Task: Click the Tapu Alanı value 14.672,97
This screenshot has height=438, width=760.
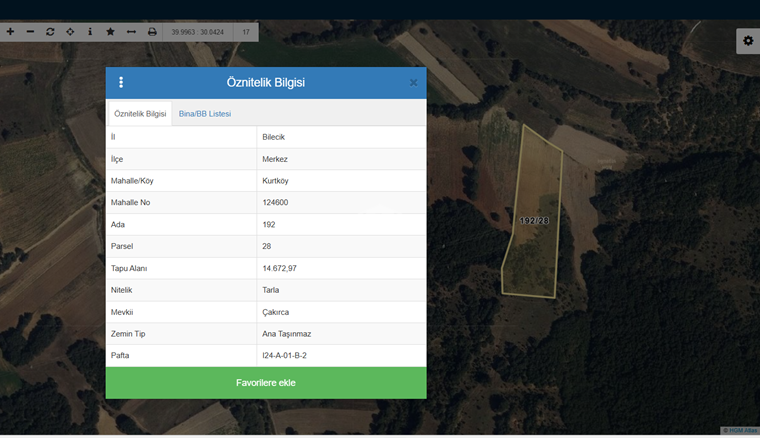Action: click(x=279, y=269)
